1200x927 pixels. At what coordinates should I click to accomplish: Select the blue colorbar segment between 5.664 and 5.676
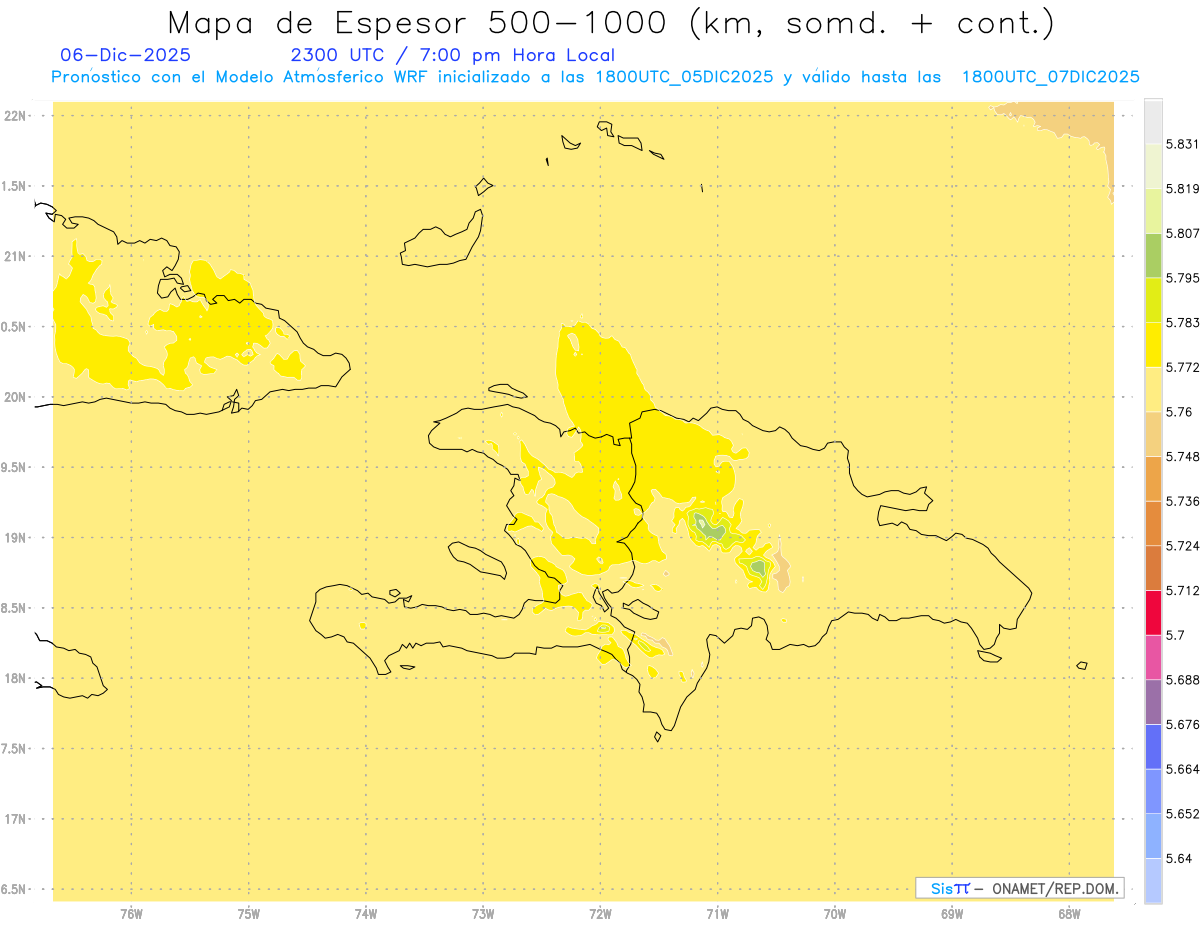click(x=1153, y=746)
